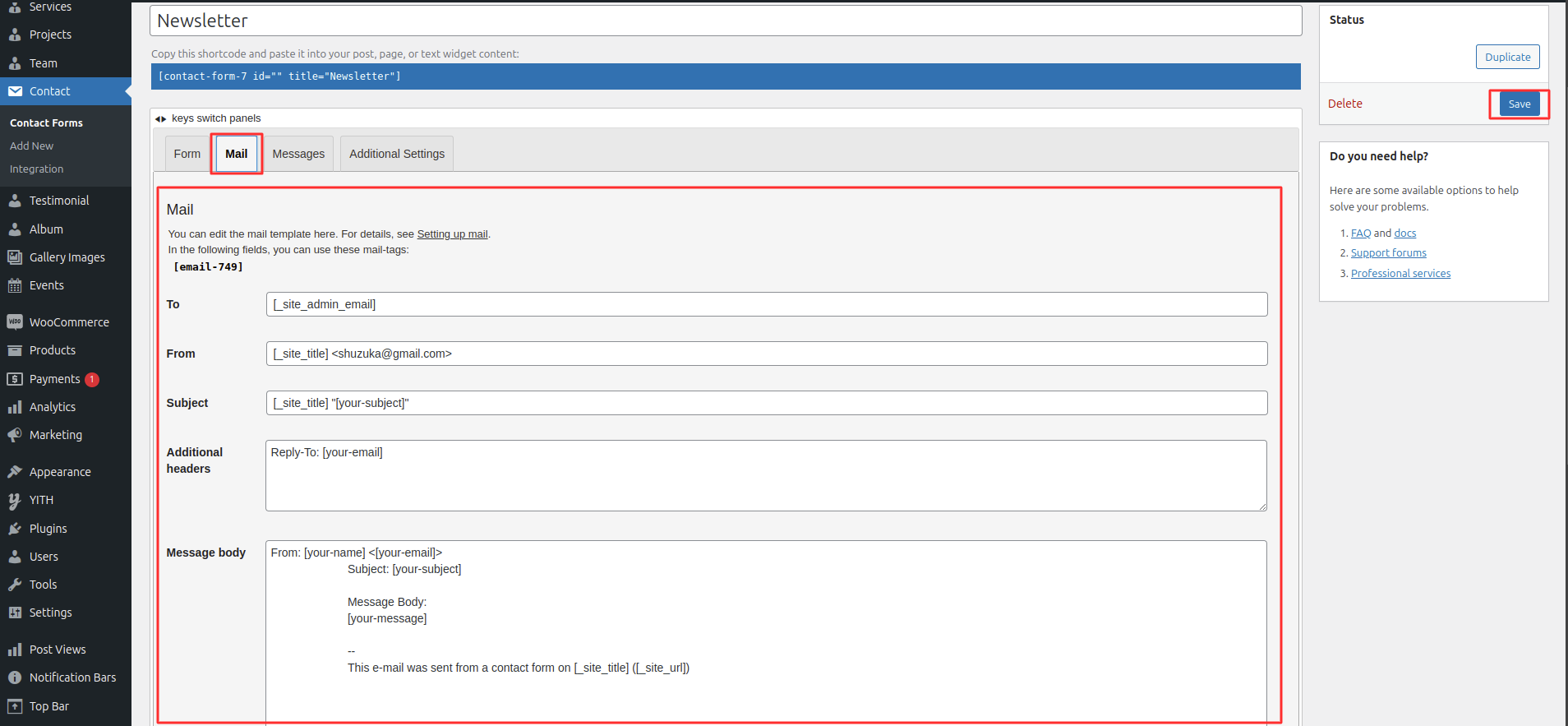Click the From address field
The height and width of the screenshot is (726, 1568).
point(767,354)
